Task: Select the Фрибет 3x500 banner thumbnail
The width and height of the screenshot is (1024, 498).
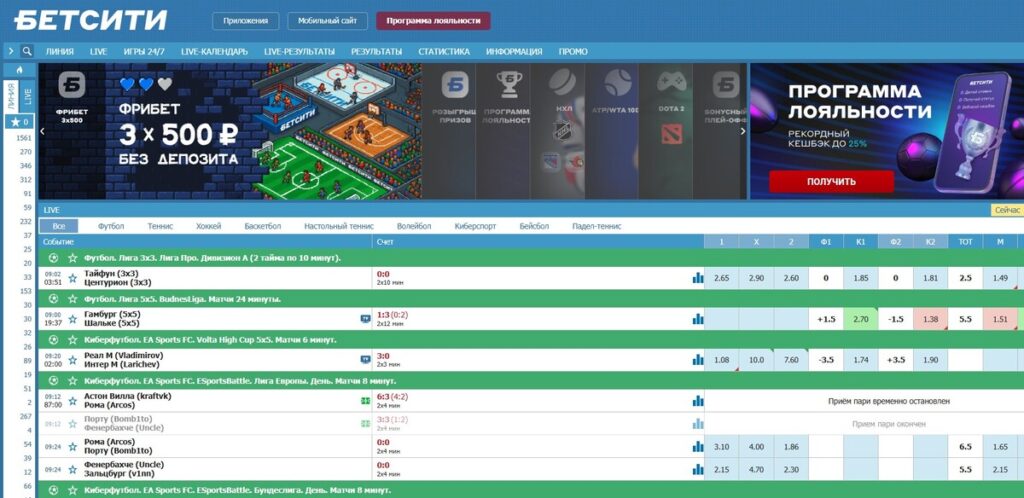Action: coord(72,131)
